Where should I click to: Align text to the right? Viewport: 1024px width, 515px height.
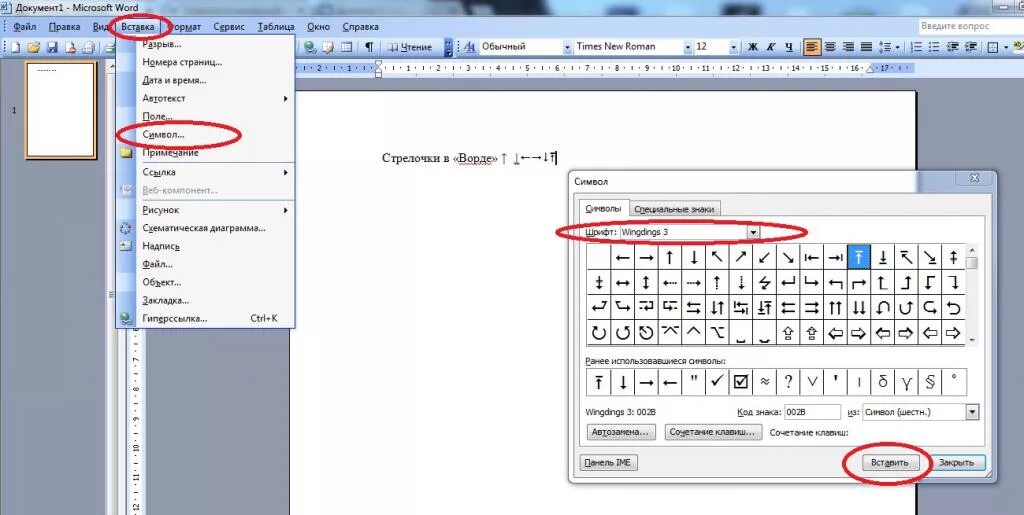[848, 47]
